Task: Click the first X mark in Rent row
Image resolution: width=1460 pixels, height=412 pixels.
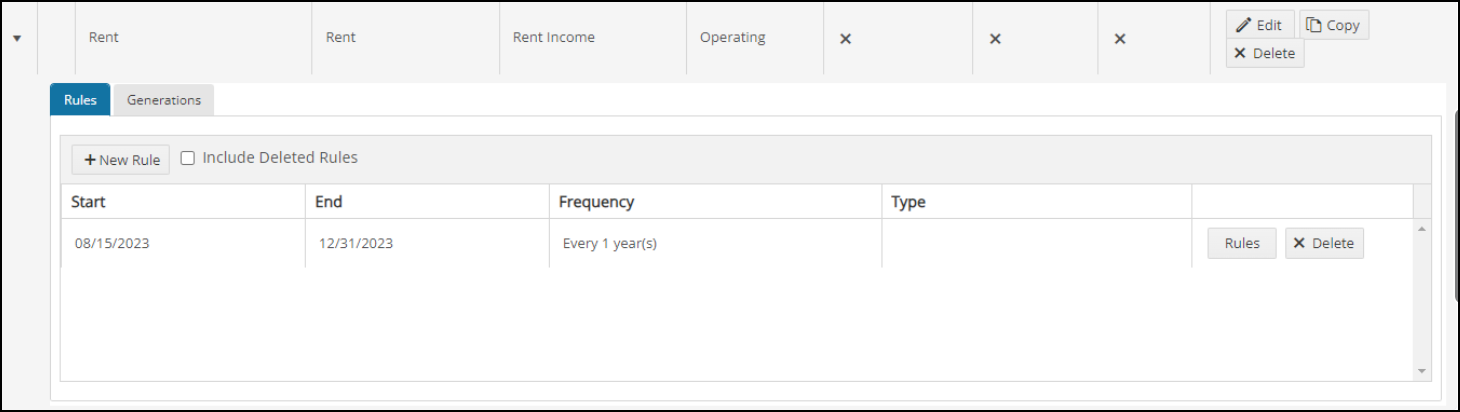Action: click(x=845, y=38)
